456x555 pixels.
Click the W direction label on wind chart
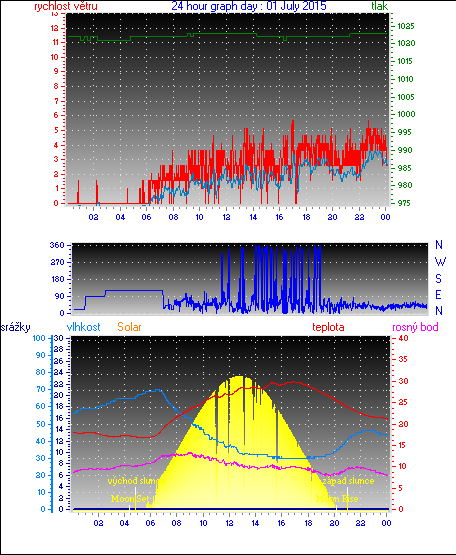pyautogui.click(x=440, y=262)
